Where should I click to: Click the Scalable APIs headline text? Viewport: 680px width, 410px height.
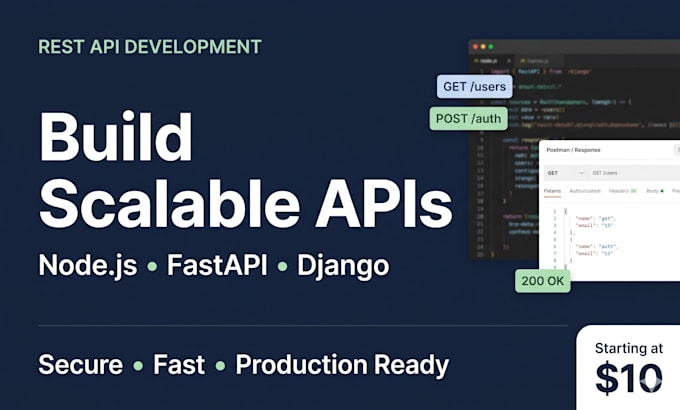(246, 203)
